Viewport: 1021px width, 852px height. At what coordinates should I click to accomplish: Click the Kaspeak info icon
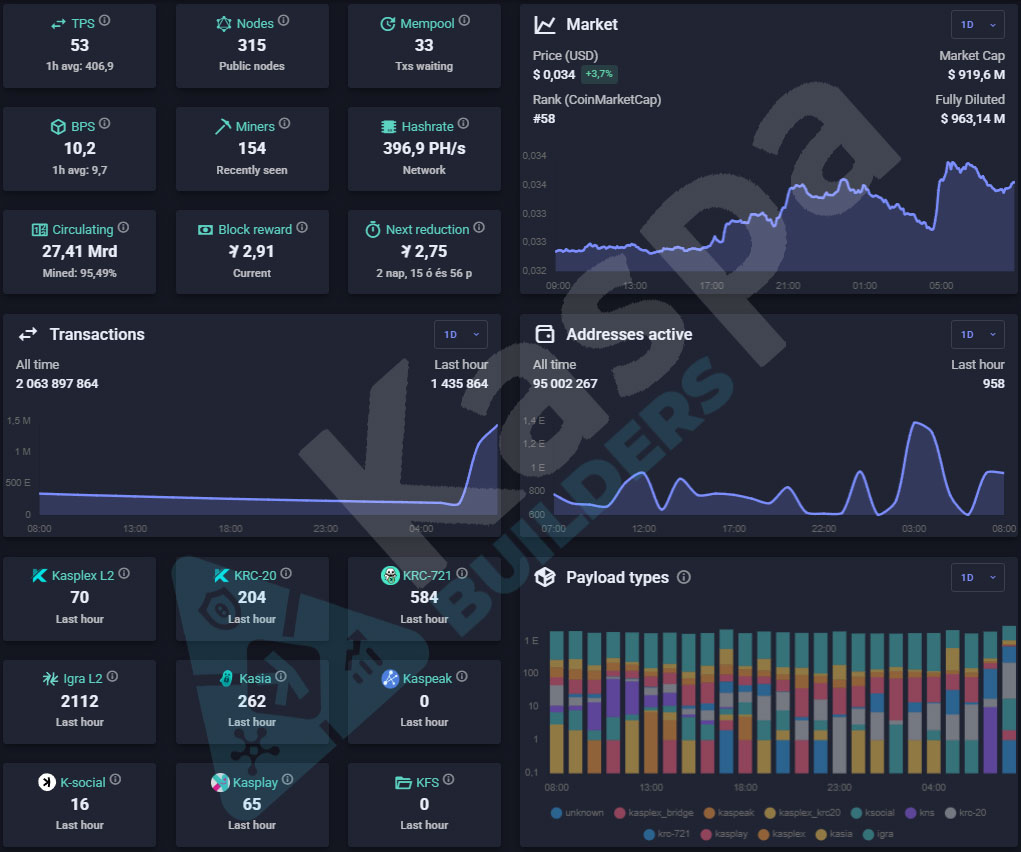click(462, 676)
